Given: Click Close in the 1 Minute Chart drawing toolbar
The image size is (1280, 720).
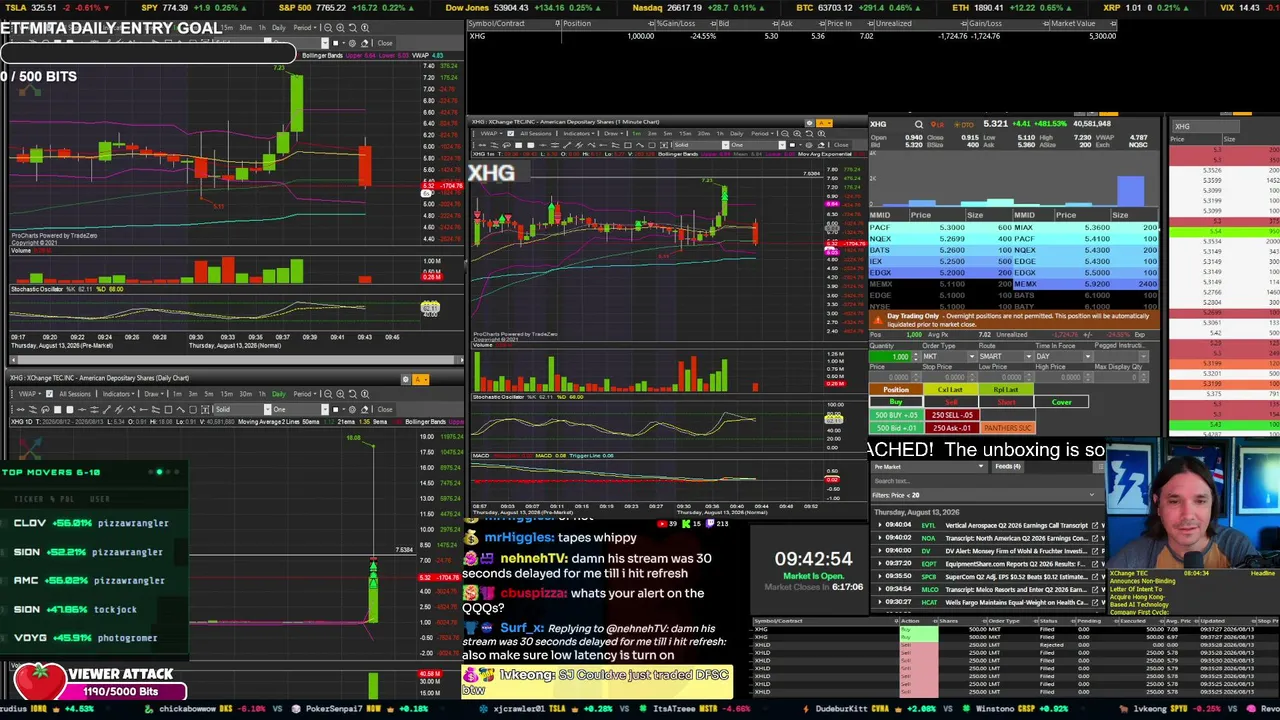Looking at the screenshot, I should [x=841, y=145].
